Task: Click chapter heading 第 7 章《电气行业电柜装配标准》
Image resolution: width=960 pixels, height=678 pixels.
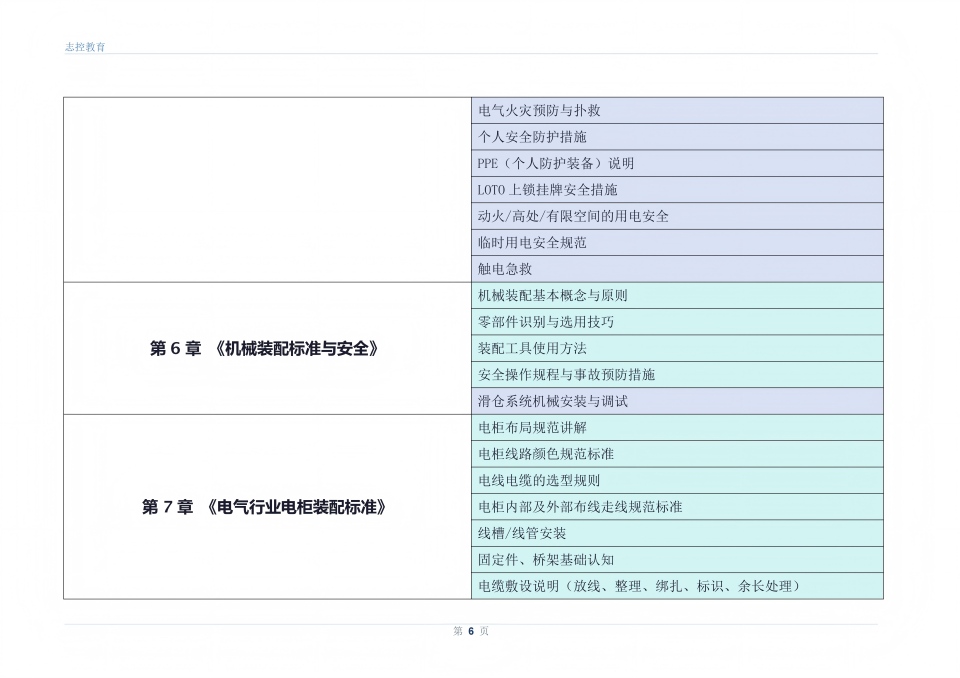Action: (x=264, y=507)
